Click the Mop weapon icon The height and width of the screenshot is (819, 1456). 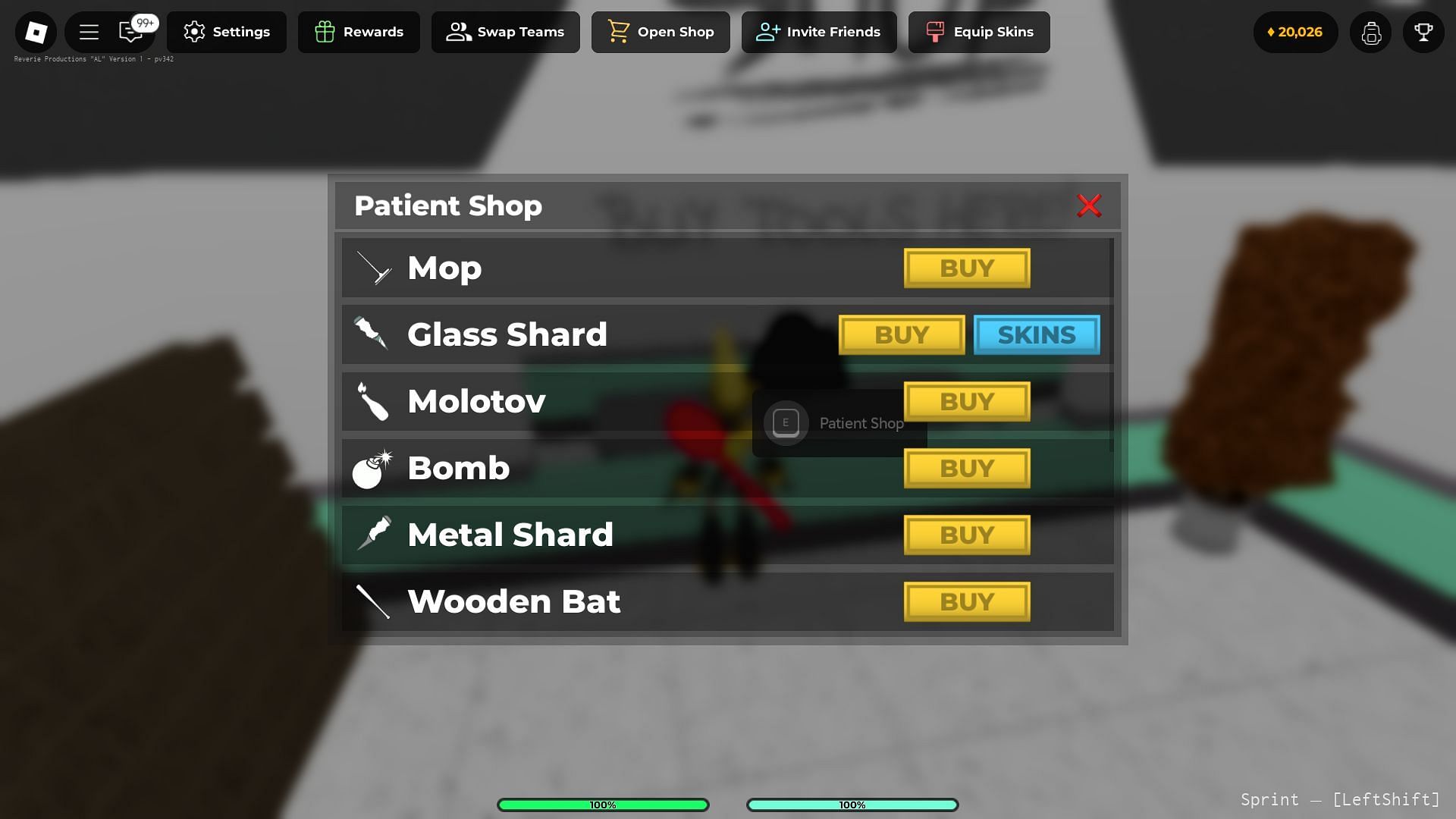(x=372, y=267)
